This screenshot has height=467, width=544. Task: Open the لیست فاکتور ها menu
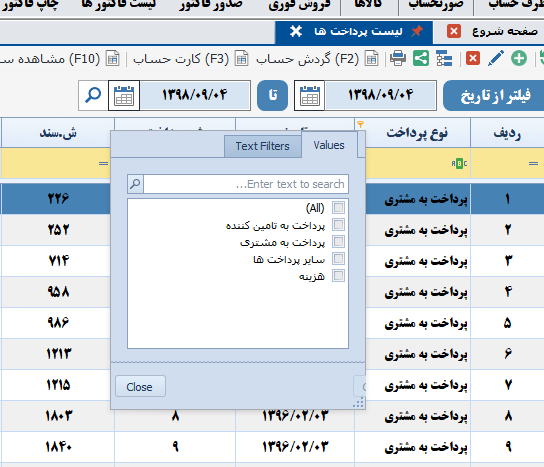click(x=119, y=5)
